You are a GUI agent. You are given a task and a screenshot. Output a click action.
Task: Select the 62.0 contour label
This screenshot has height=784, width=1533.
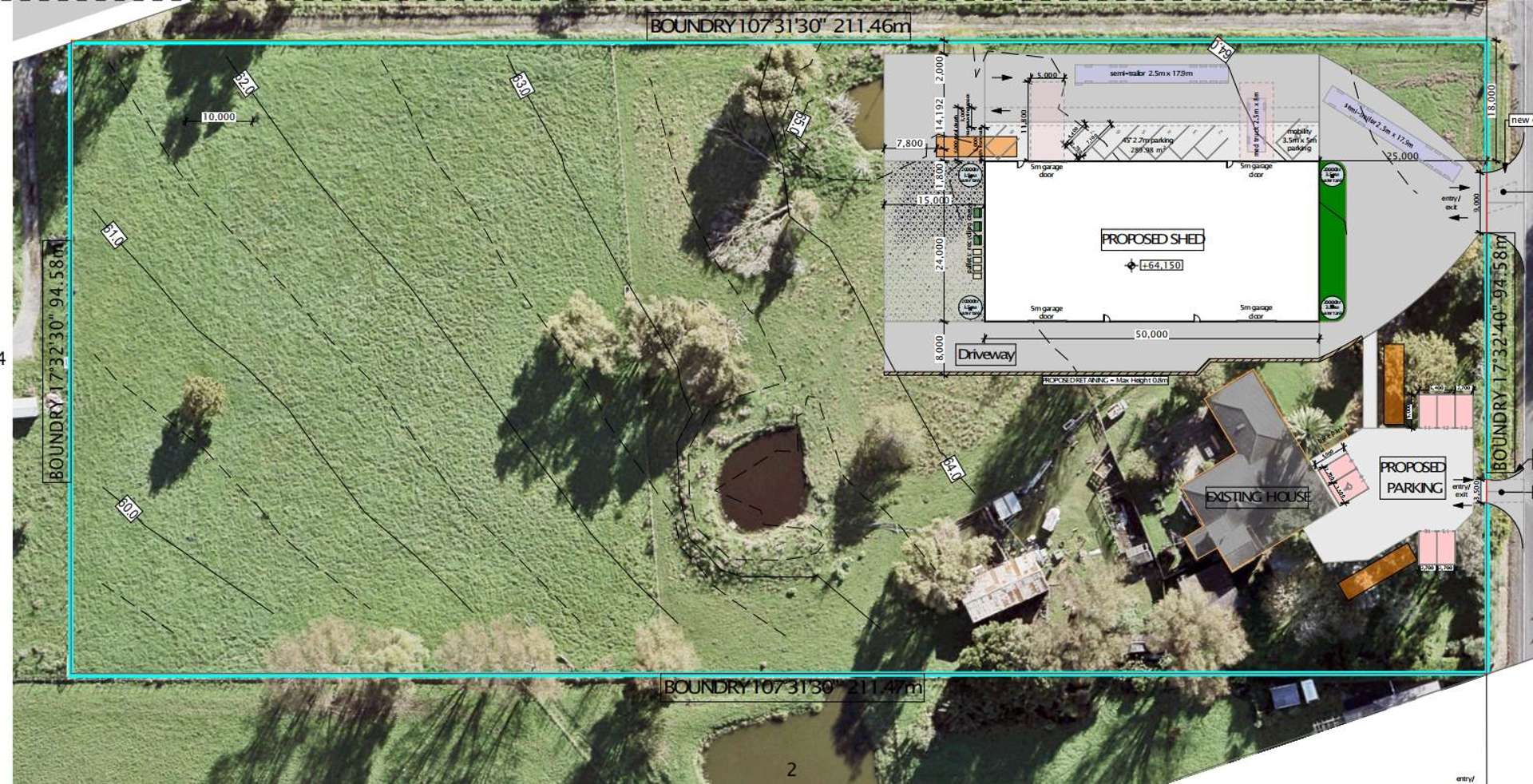pos(245,84)
